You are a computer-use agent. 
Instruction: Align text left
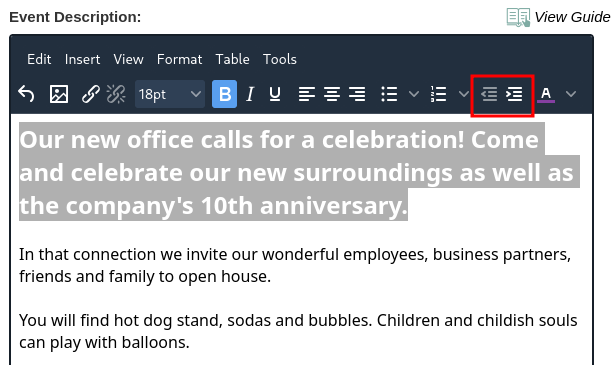(x=306, y=94)
